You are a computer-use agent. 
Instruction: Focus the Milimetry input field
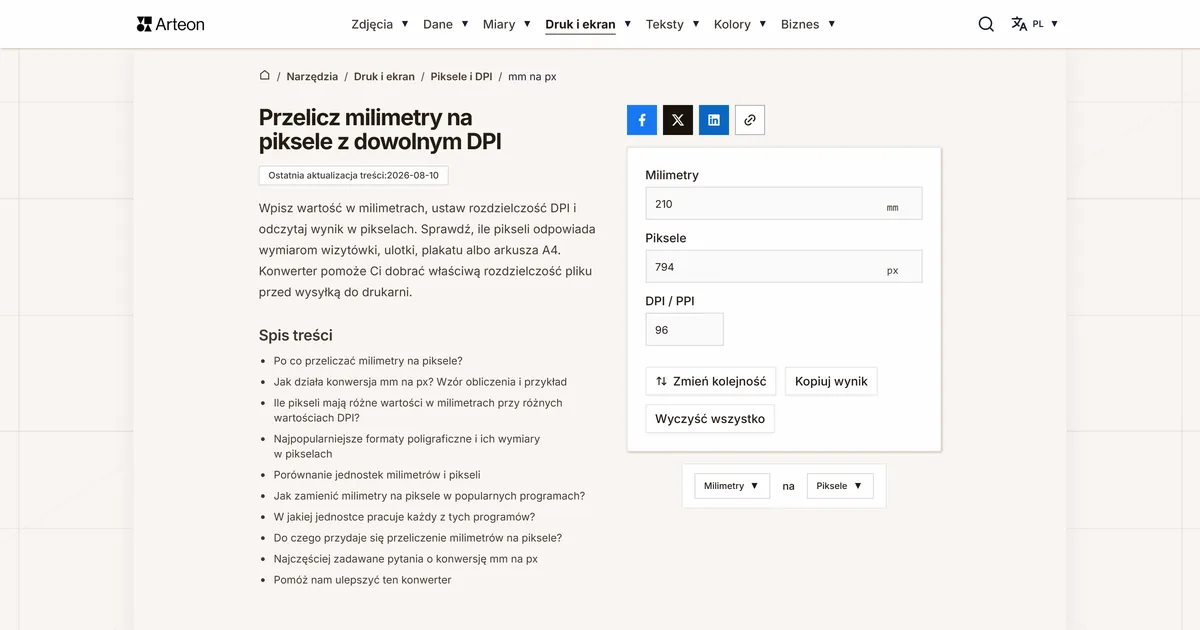(x=784, y=203)
